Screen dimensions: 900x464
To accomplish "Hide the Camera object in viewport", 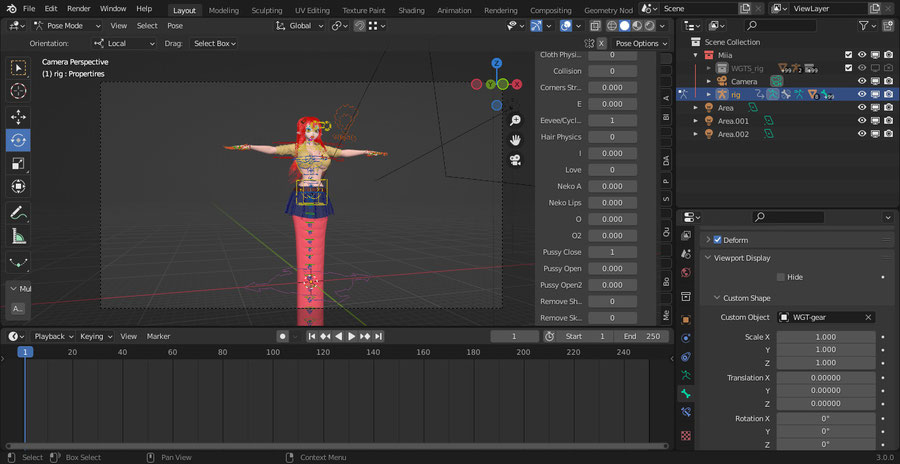I will click(x=862, y=82).
